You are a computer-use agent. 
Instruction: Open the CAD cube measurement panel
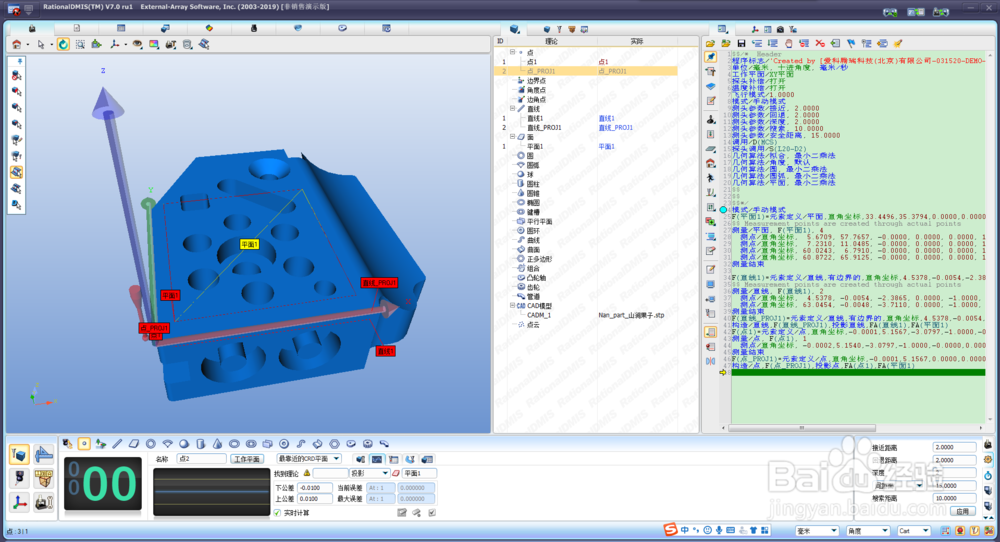click(19, 454)
